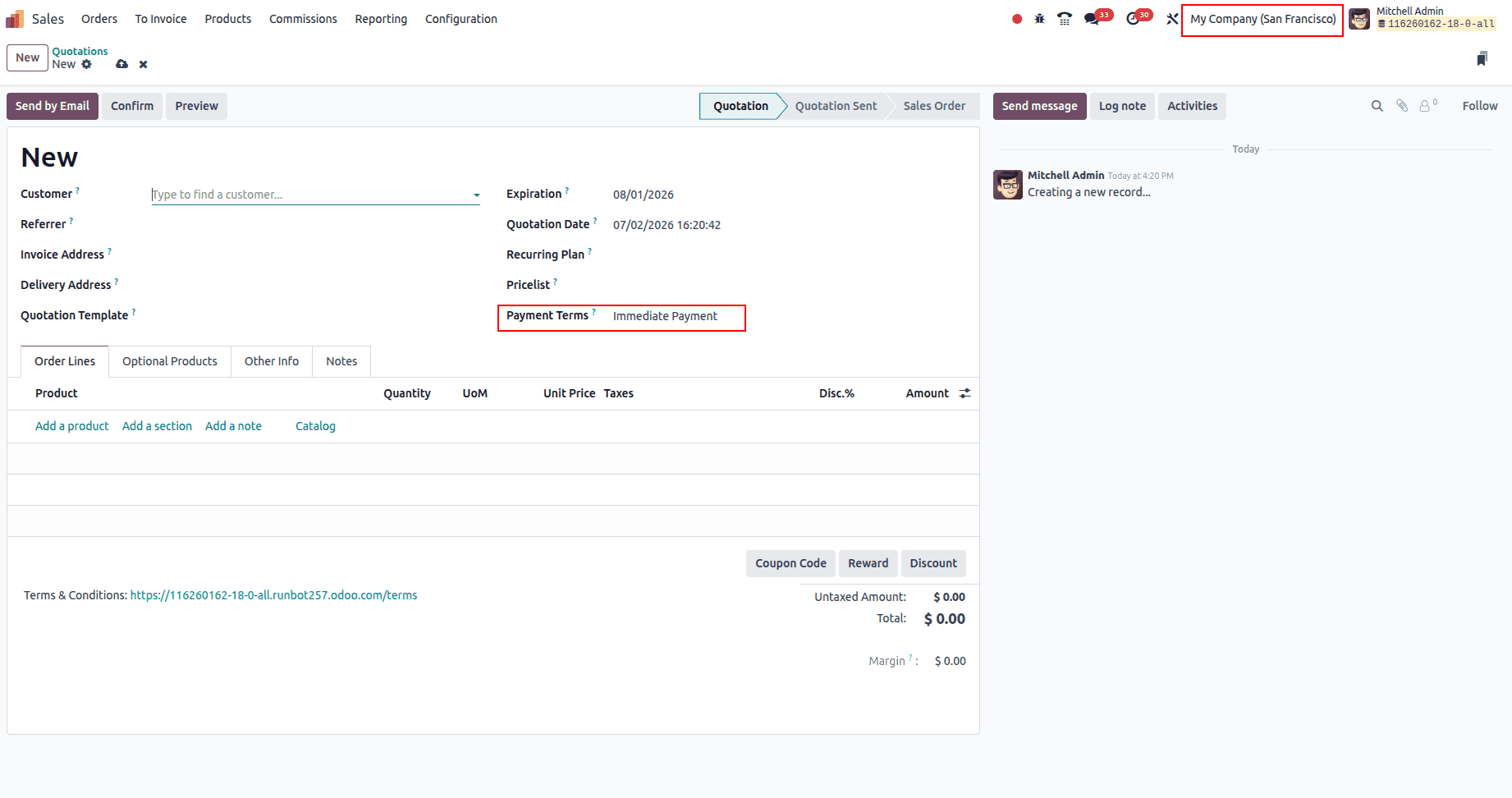Save record with the cloud upload icon
The width and height of the screenshot is (1512, 798).
121,64
